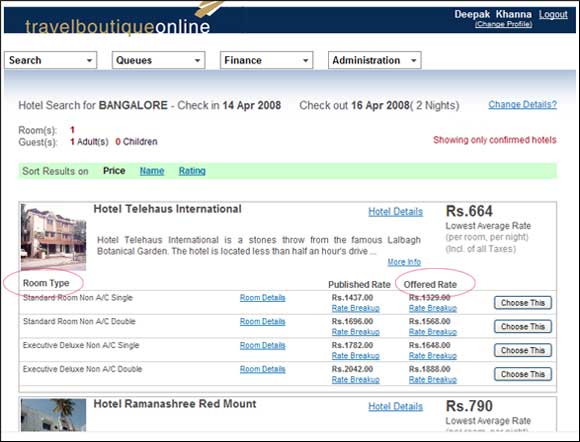This screenshot has height=442, width=580.
Task: Open Hotel Details for Hotel Ramanashree Red Mount
Action: pos(395,406)
